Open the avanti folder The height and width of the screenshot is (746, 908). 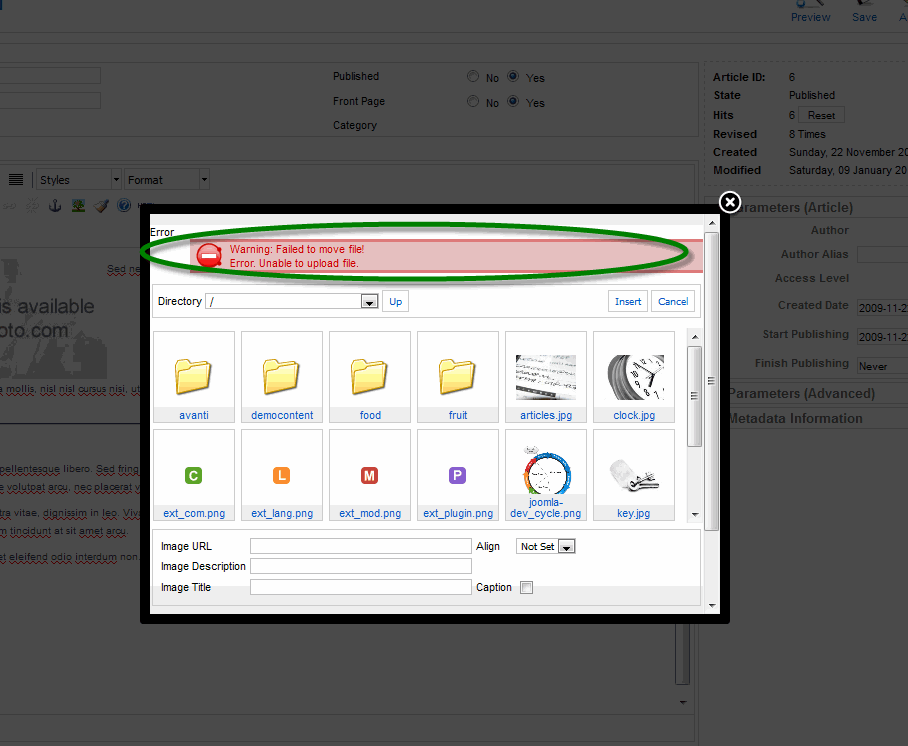(x=193, y=375)
